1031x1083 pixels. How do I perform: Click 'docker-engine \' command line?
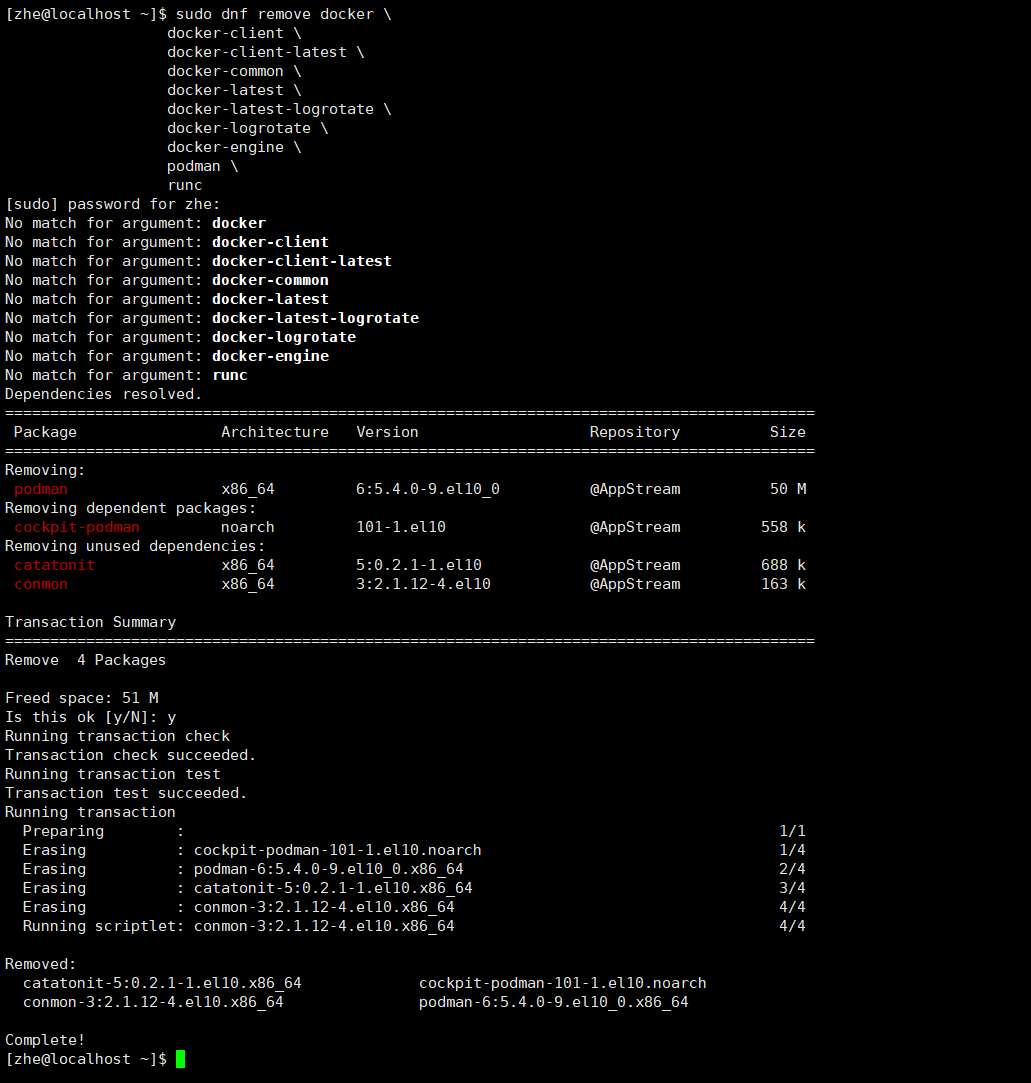234,147
